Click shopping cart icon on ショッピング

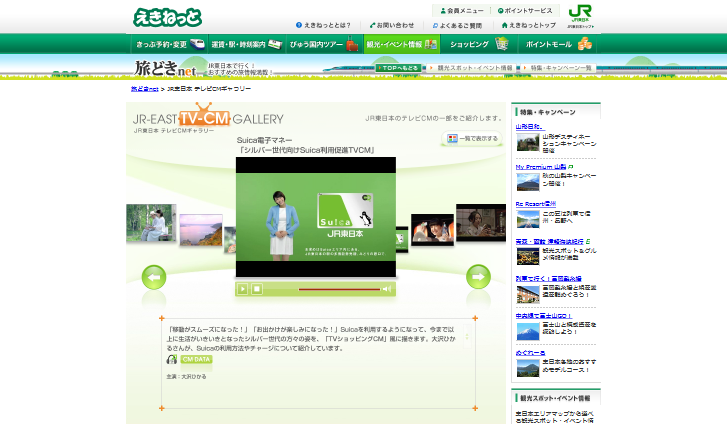coord(502,44)
